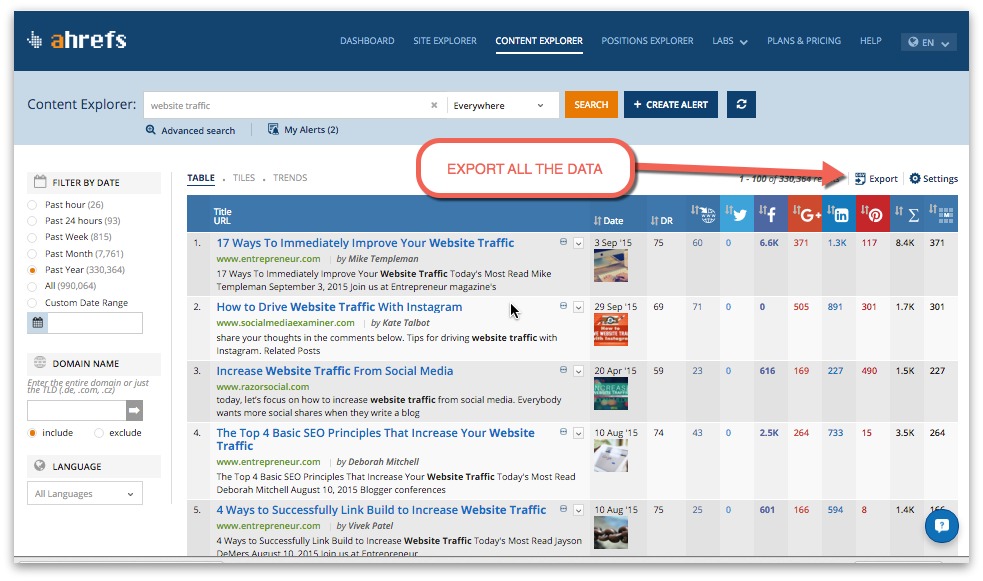Select the Past Week (815) filter
This screenshot has height=581, width=983.
tap(32, 237)
